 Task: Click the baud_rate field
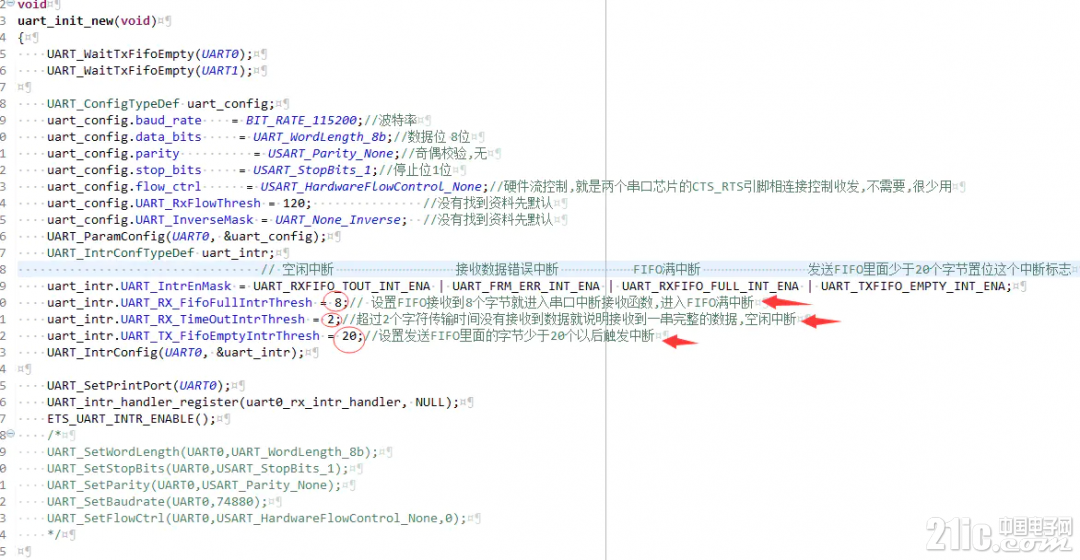168,120
